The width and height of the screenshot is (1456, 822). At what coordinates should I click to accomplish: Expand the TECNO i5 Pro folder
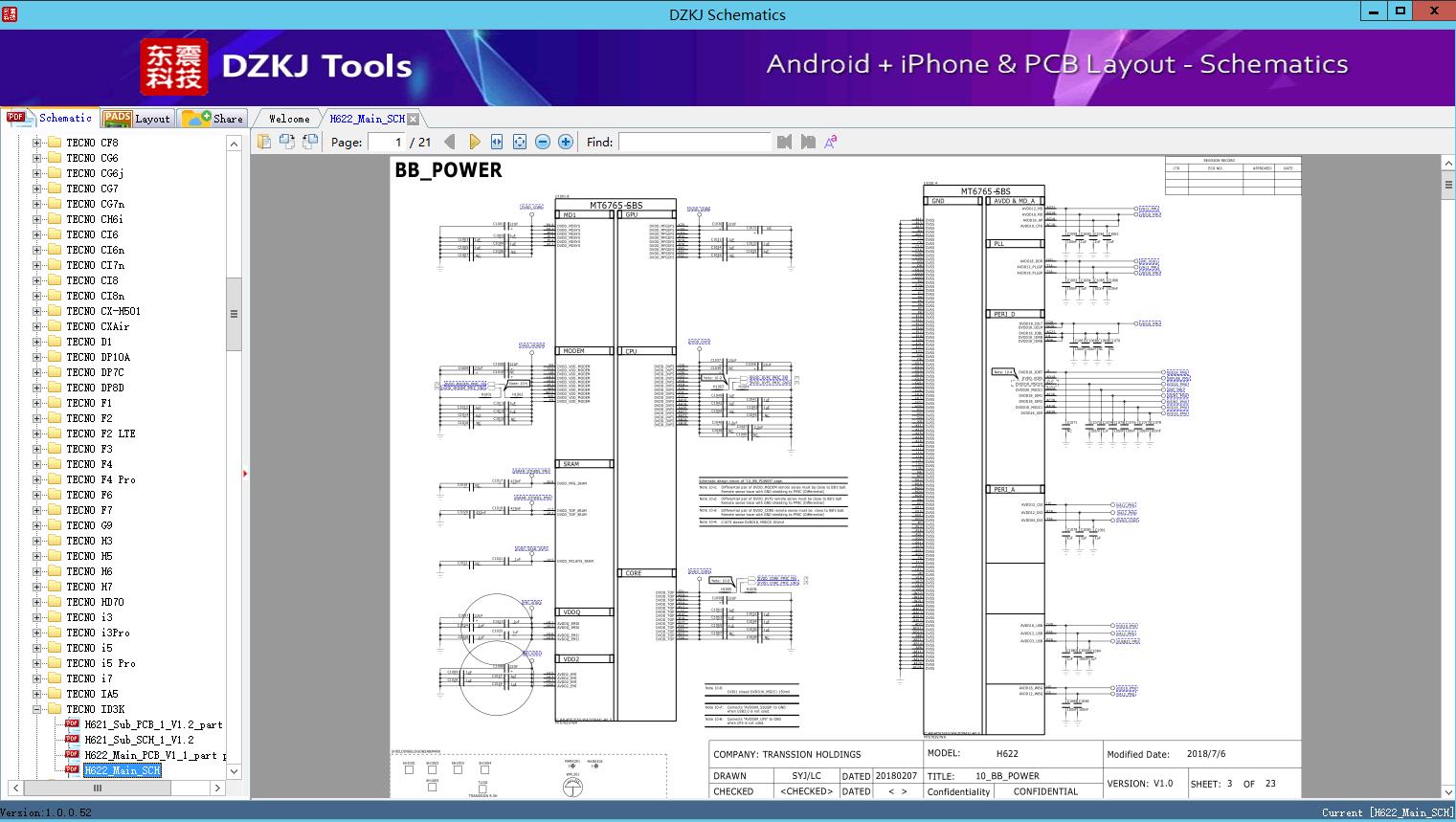36,663
